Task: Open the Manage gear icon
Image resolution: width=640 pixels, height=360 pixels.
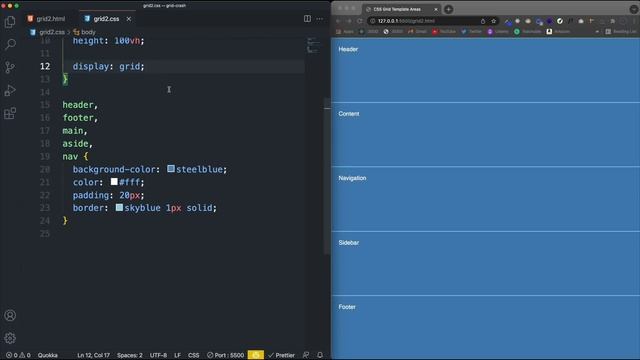Action: tap(10, 338)
